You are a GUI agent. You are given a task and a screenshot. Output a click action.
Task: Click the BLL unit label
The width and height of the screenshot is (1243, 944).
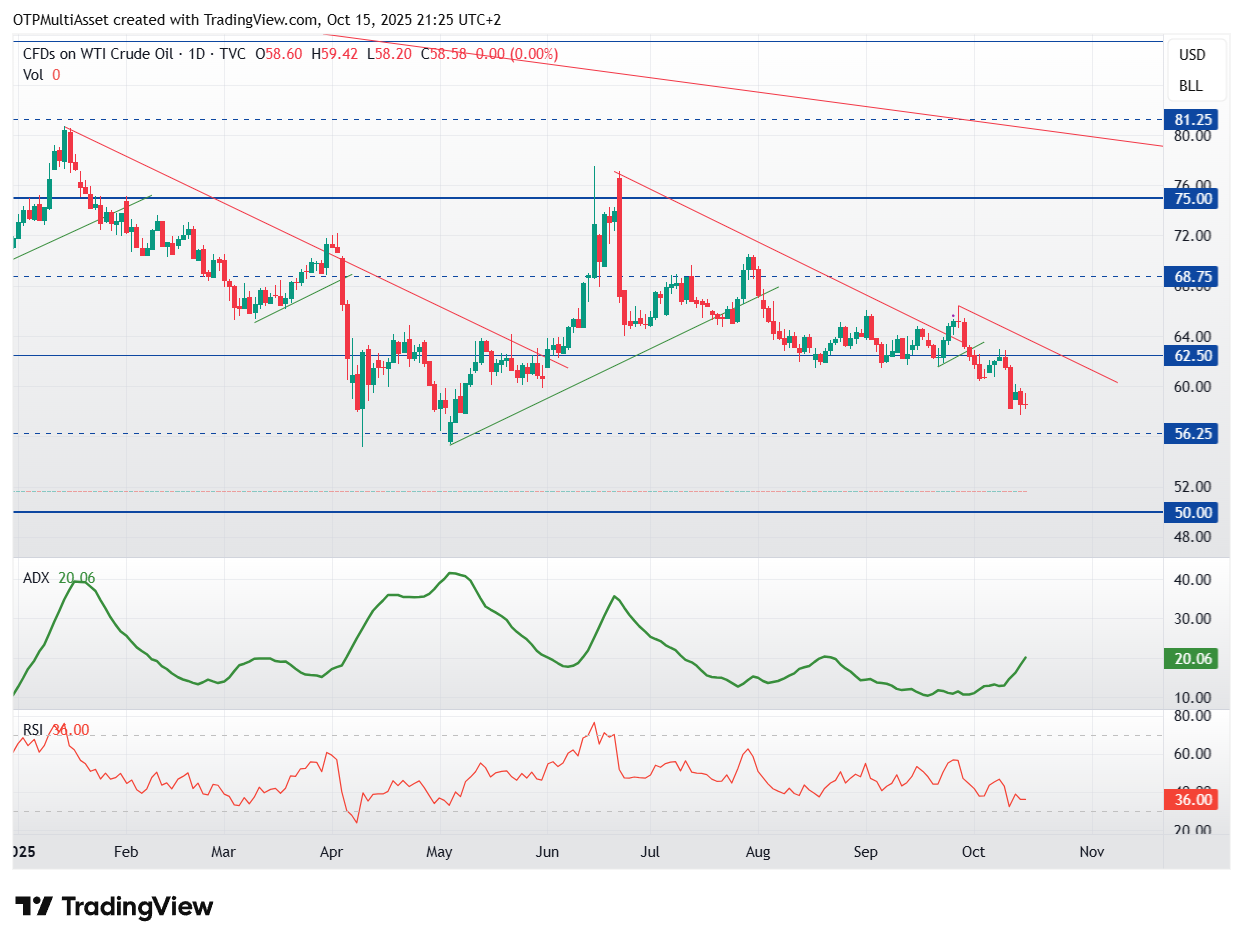[x=1190, y=86]
